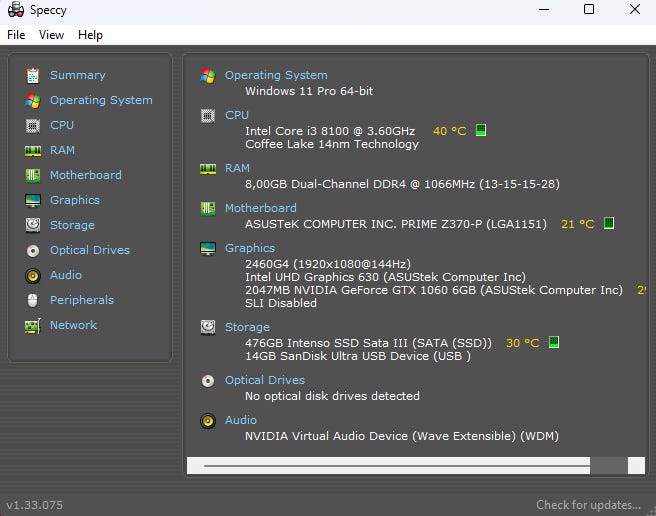Select the Storage drive icon in sidebar
Viewport: 656px width, 516px height.
[x=33, y=225]
